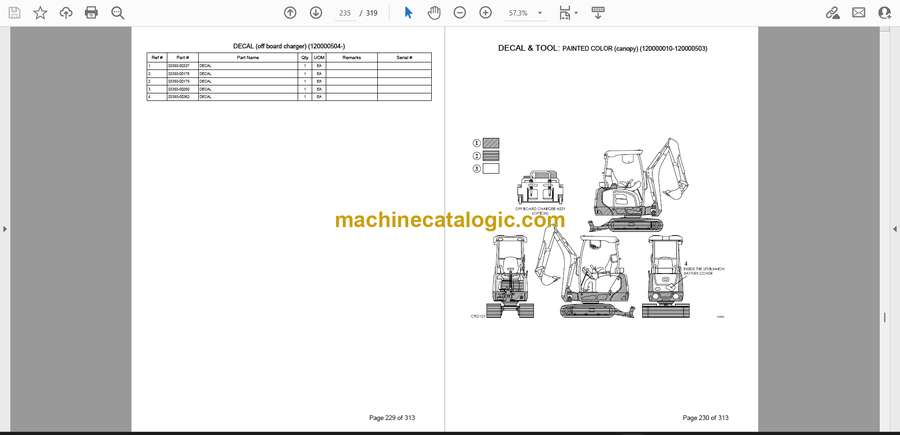Zoom out with the minus button

[460, 13]
